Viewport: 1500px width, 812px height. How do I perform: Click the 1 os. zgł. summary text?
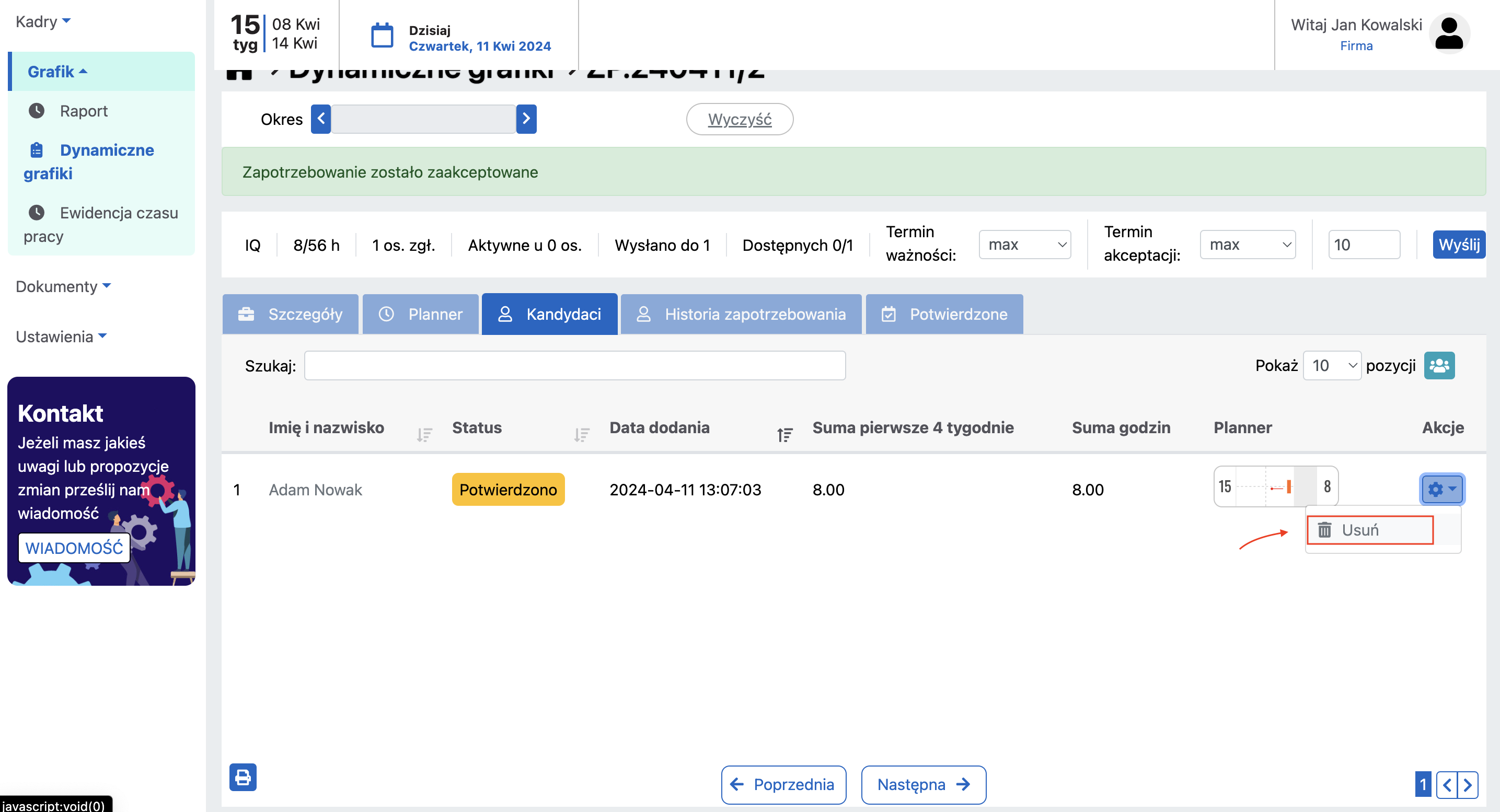[403, 245]
